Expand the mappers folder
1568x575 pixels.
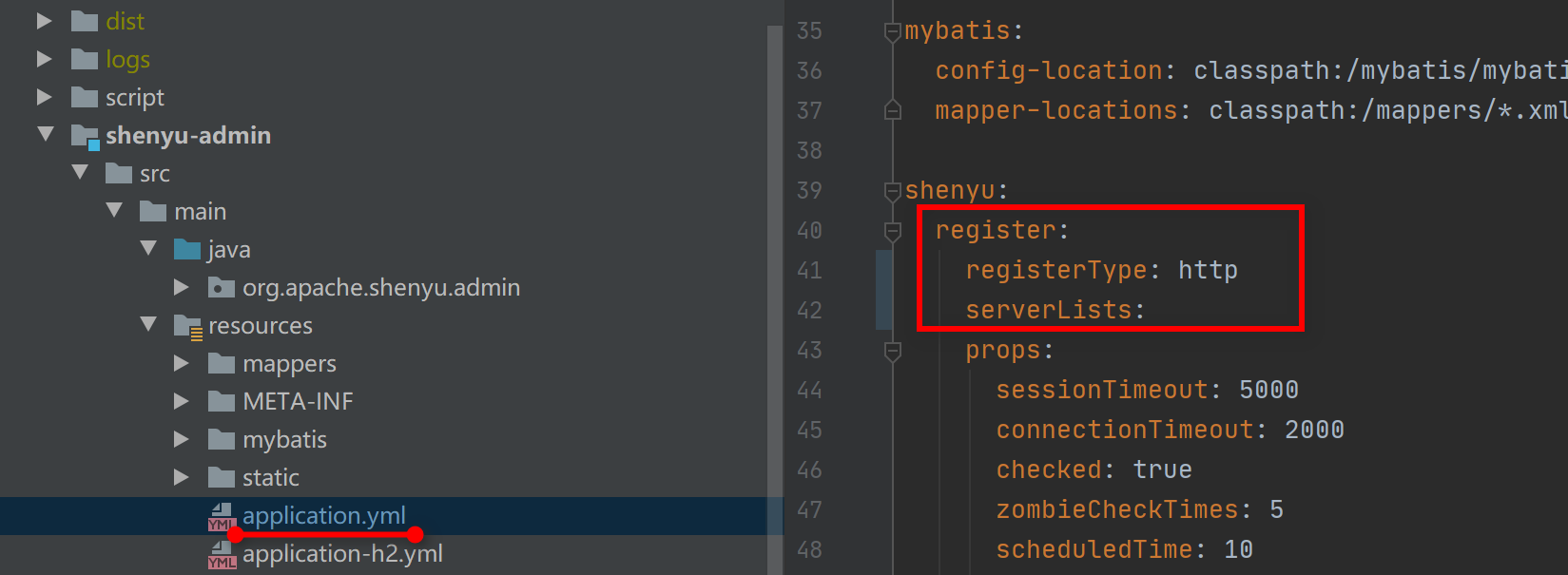[181, 363]
